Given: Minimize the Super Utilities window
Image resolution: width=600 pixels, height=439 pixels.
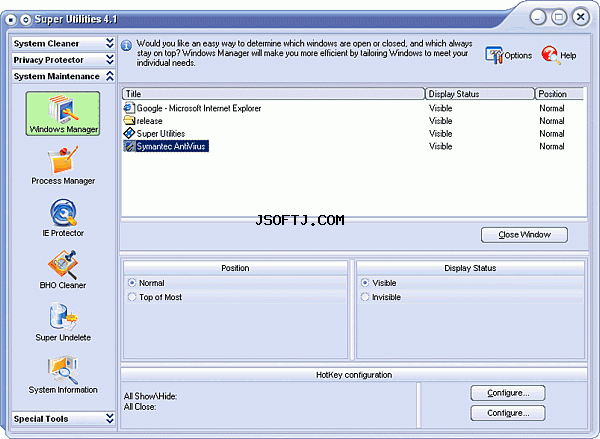Looking at the screenshot, I should tap(538, 17).
